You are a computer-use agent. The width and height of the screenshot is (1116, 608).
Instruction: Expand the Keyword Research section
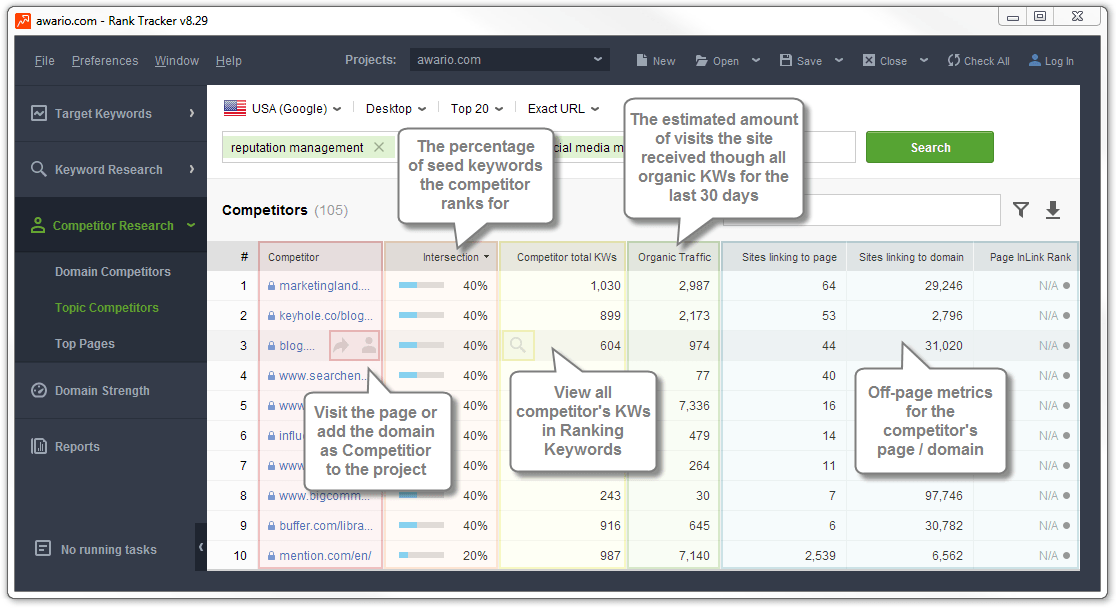click(x=191, y=169)
